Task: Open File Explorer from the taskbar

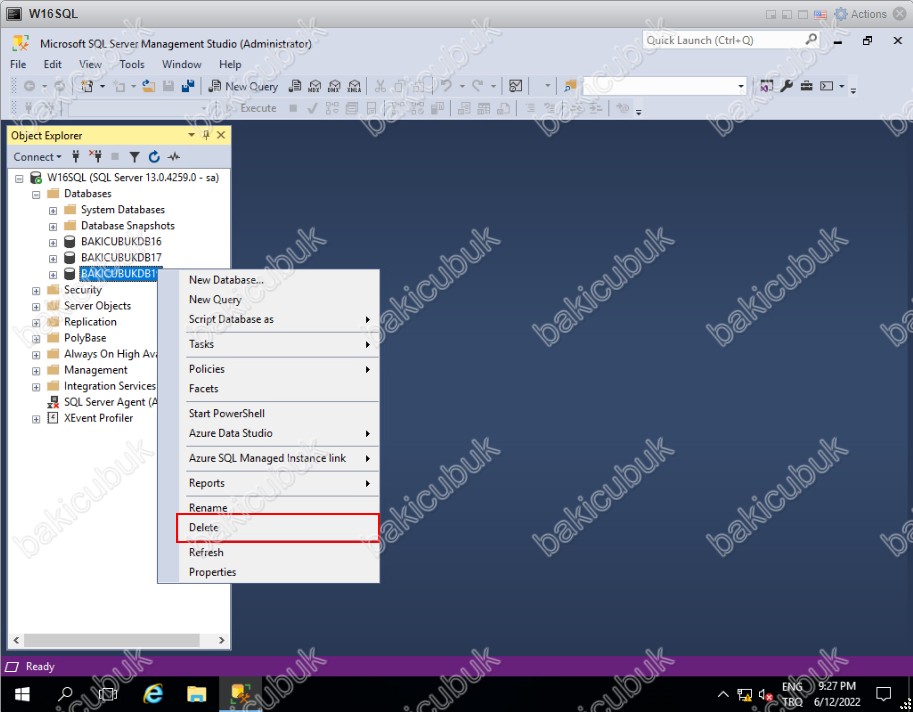Action: pos(197,694)
